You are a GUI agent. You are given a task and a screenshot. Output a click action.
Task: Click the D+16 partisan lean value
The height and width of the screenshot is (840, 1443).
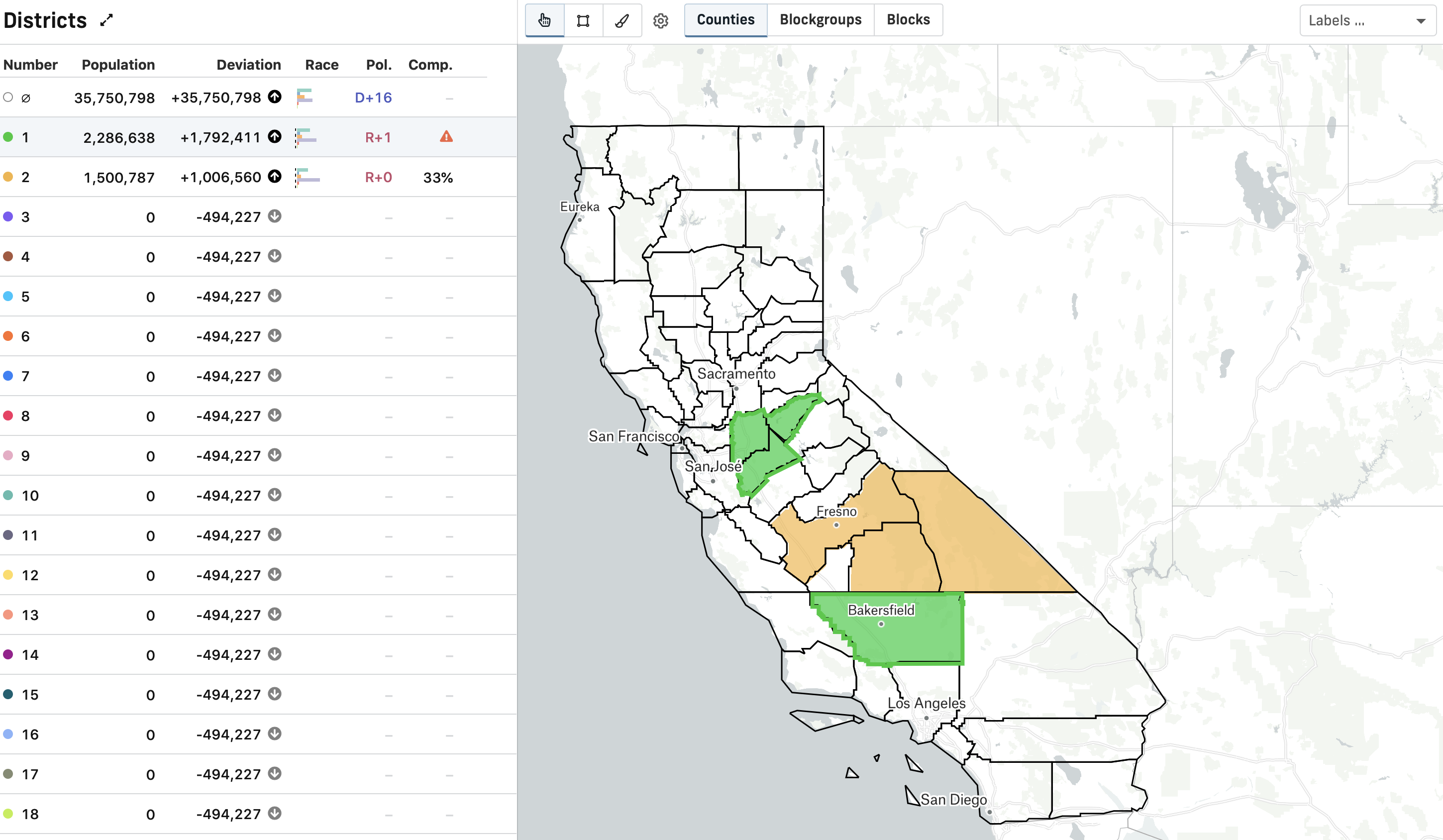click(373, 98)
